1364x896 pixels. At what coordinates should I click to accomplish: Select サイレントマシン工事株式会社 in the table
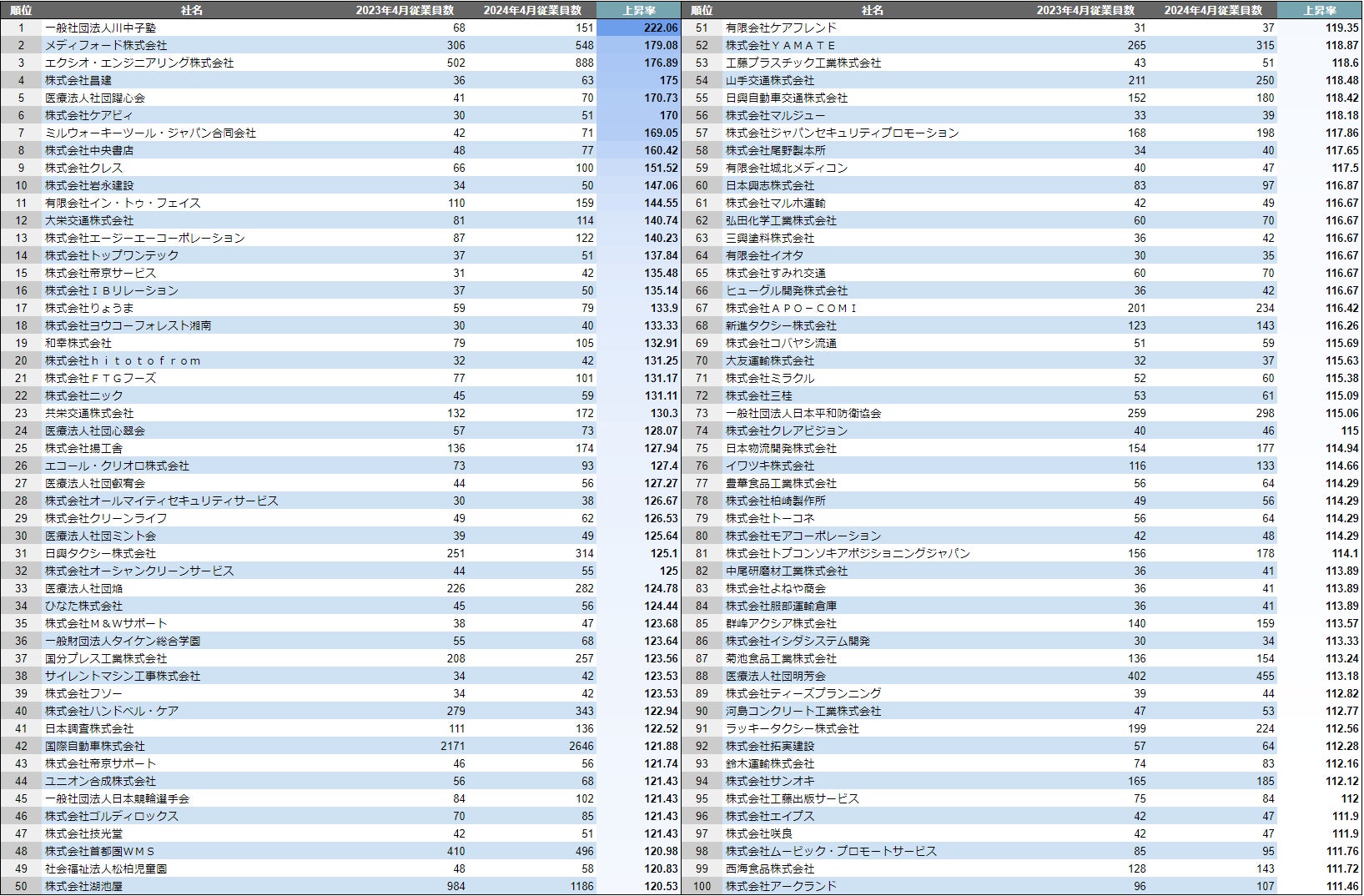click(123, 676)
